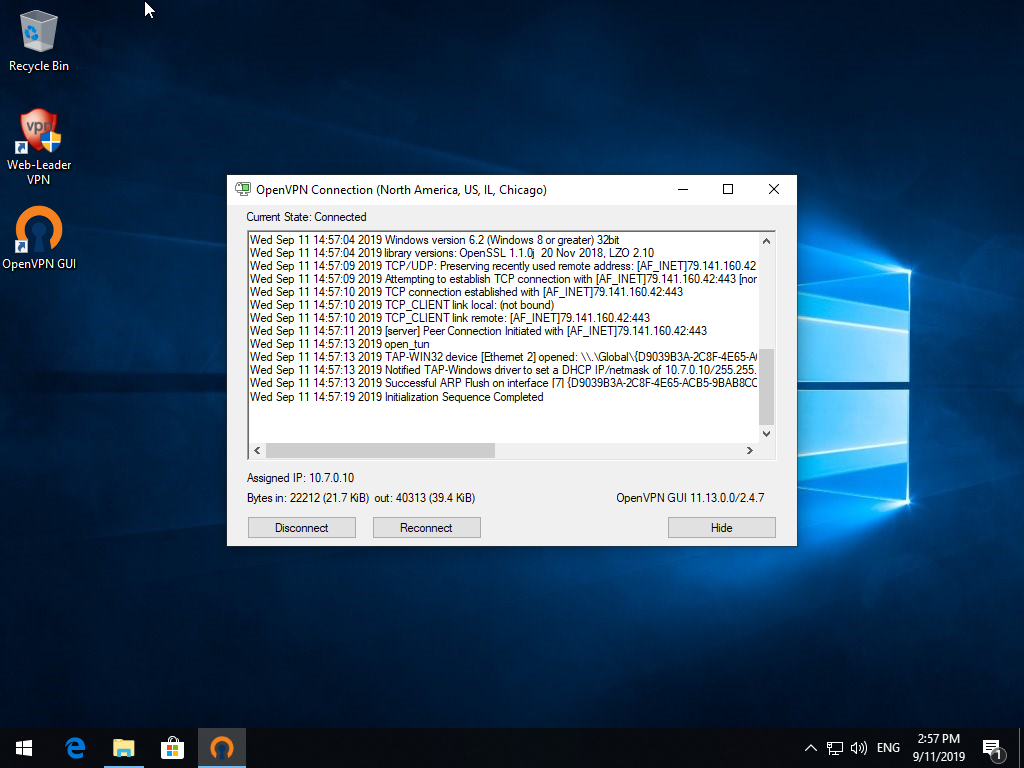Image resolution: width=1024 pixels, height=768 pixels.
Task: Launch Web-Leader VPN desktop shortcut
Action: point(39,147)
